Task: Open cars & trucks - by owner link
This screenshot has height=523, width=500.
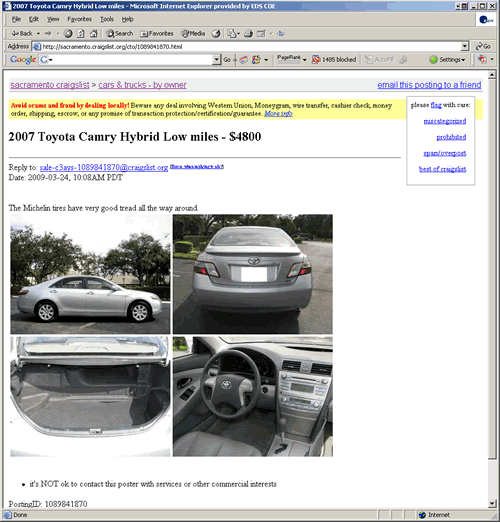Action: pyautogui.click(x=142, y=85)
